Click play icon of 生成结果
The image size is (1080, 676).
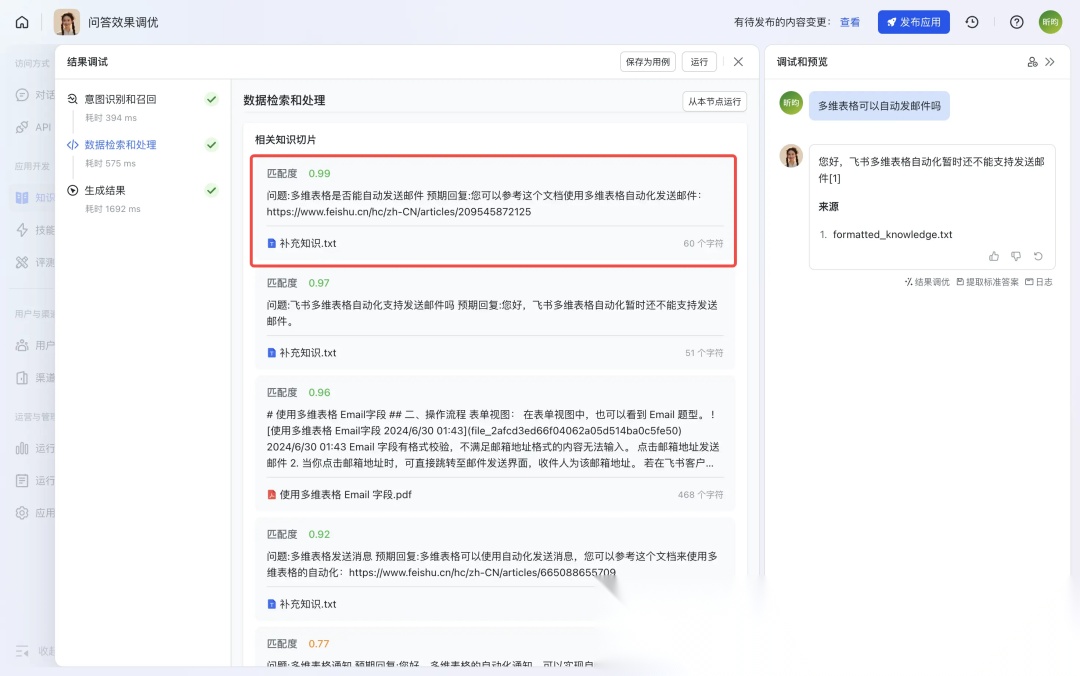72,190
